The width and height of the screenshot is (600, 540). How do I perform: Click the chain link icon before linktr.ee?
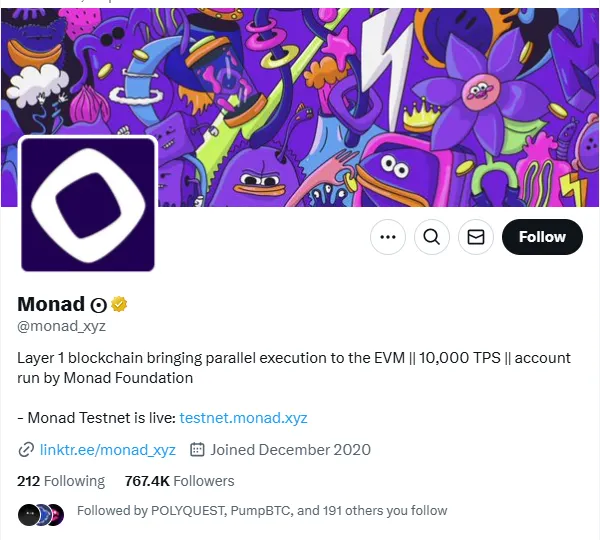[26, 450]
